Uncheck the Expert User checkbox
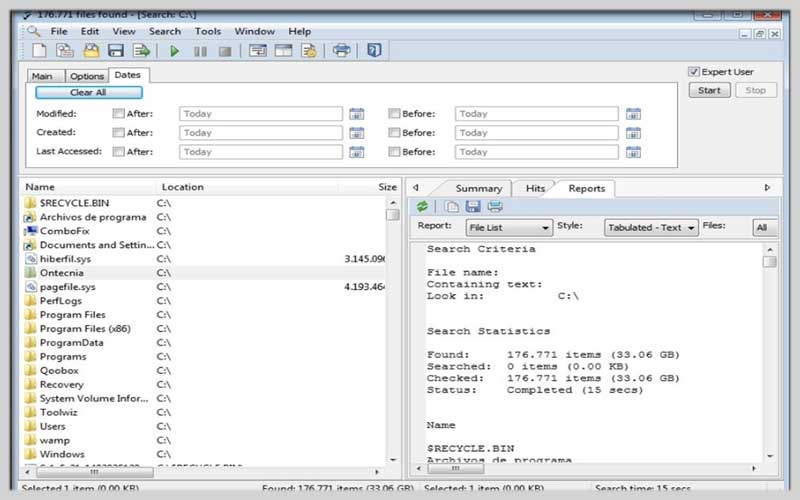This screenshot has width=800, height=500. (x=693, y=71)
